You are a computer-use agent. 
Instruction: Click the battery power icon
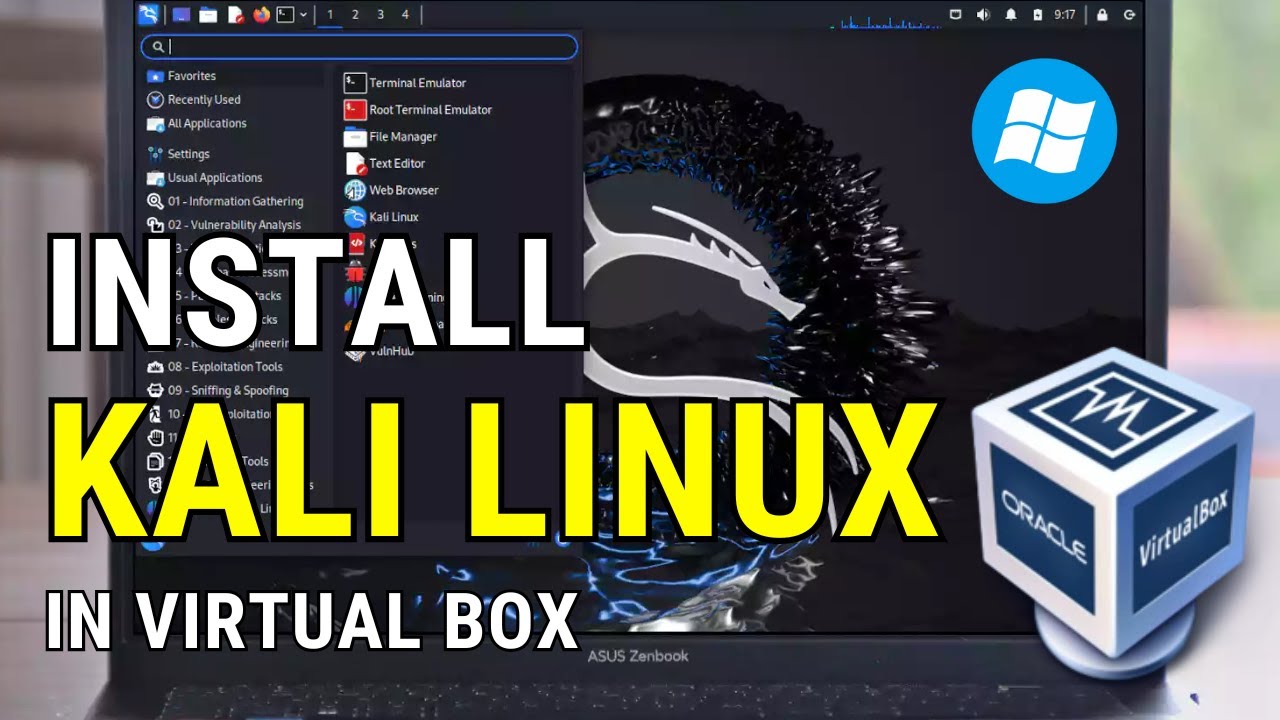click(1037, 14)
